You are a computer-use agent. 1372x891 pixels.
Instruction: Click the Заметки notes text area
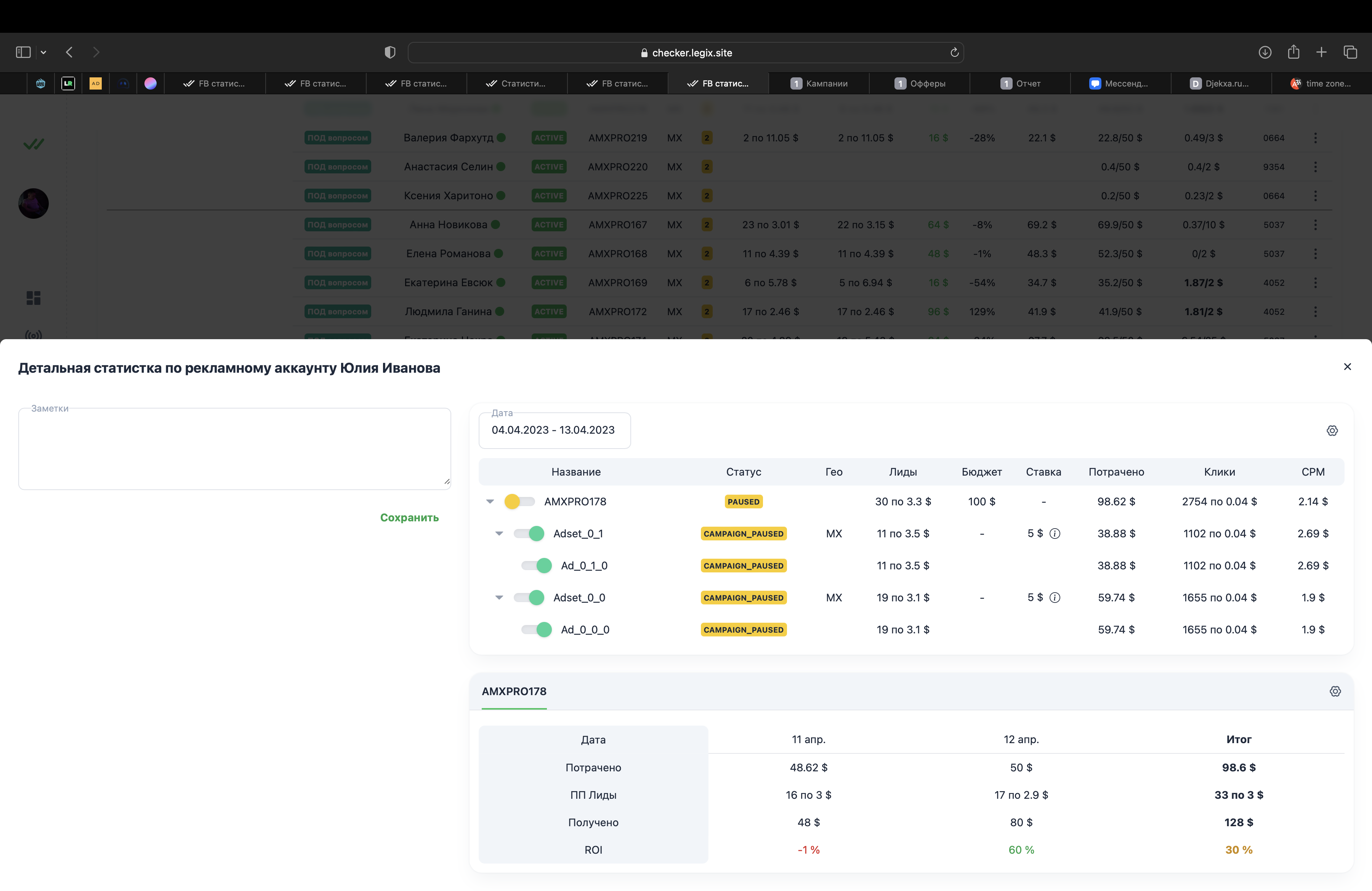tap(235, 449)
